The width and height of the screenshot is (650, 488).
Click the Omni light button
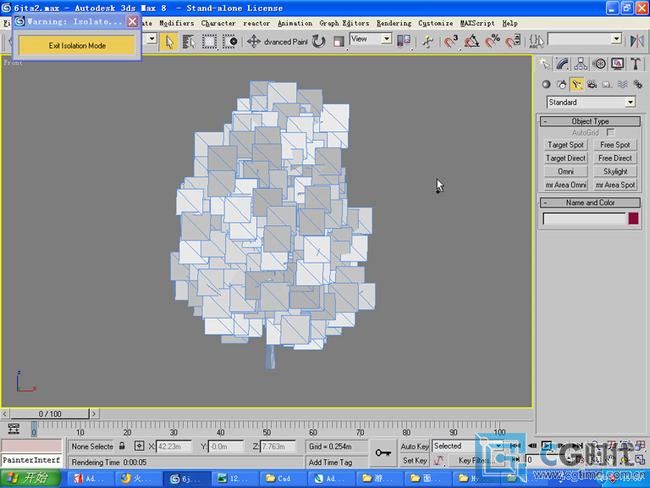[565, 171]
